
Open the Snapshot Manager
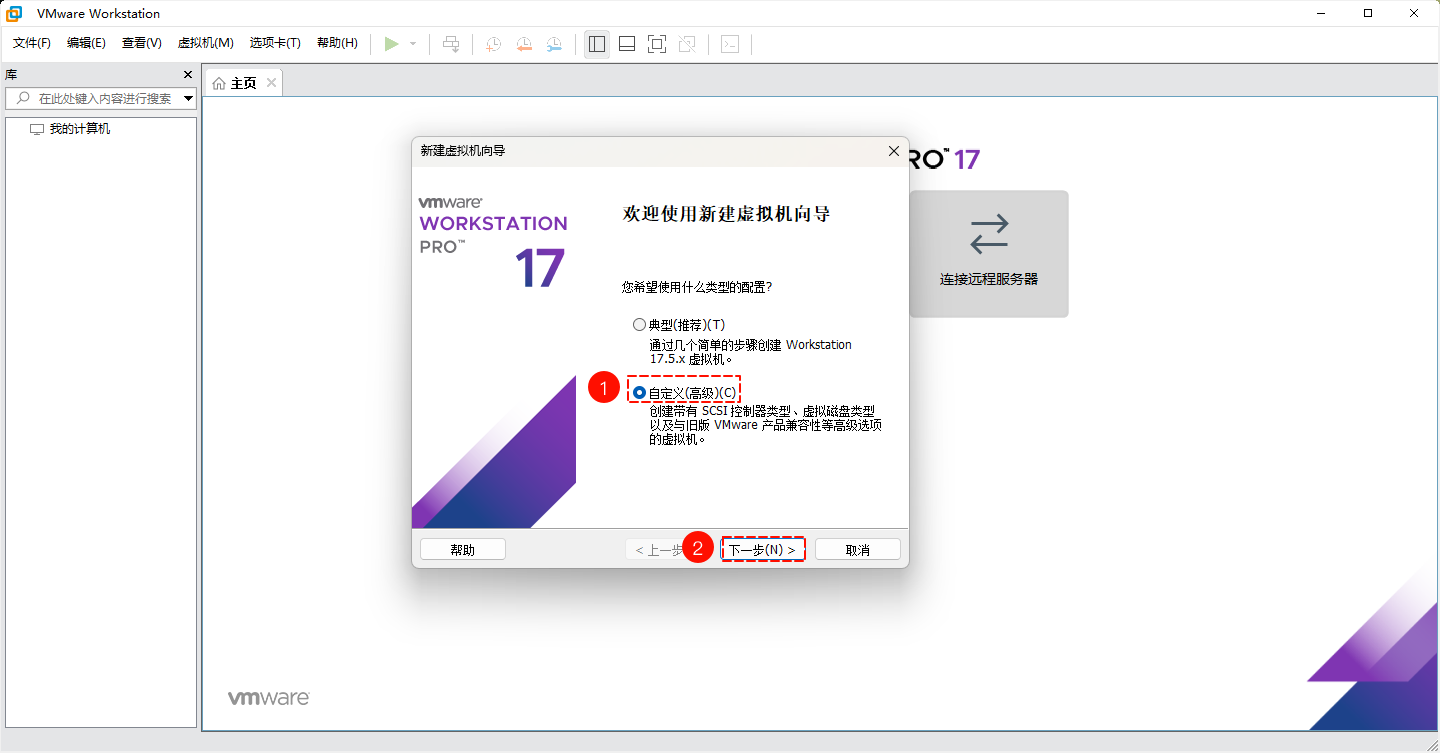[554, 43]
